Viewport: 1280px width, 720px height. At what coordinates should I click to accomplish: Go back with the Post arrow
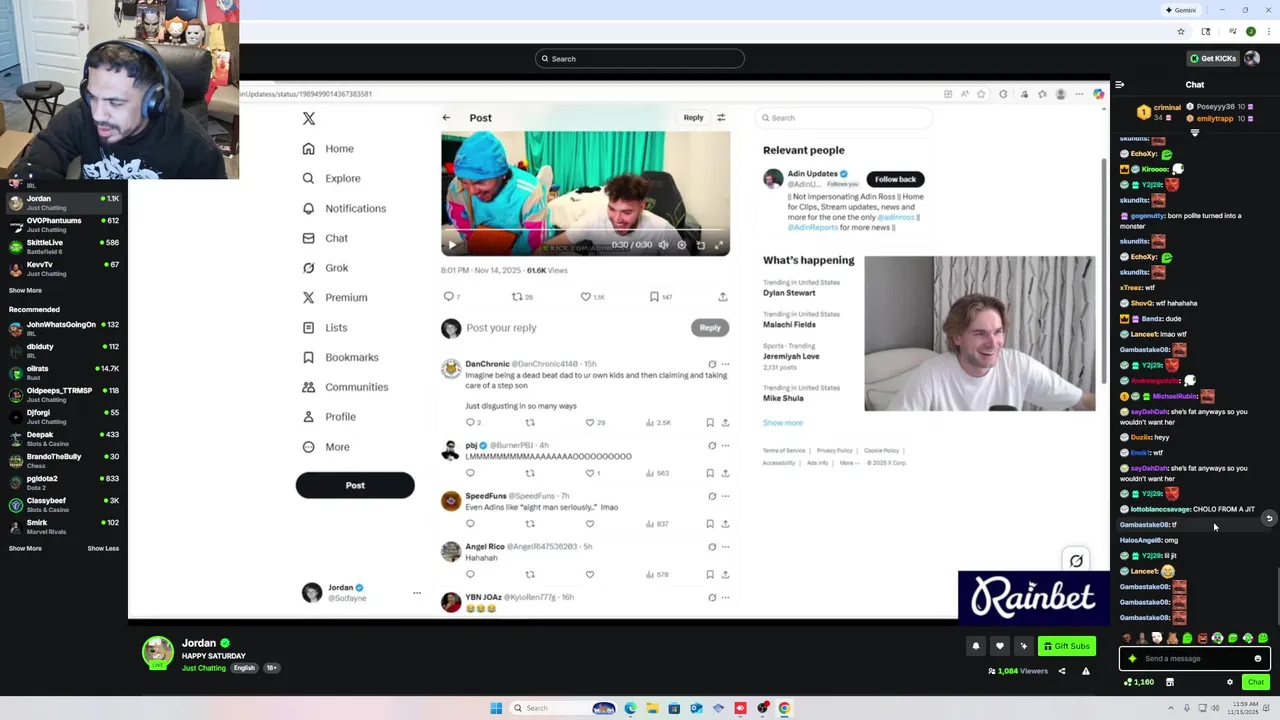pos(446,118)
